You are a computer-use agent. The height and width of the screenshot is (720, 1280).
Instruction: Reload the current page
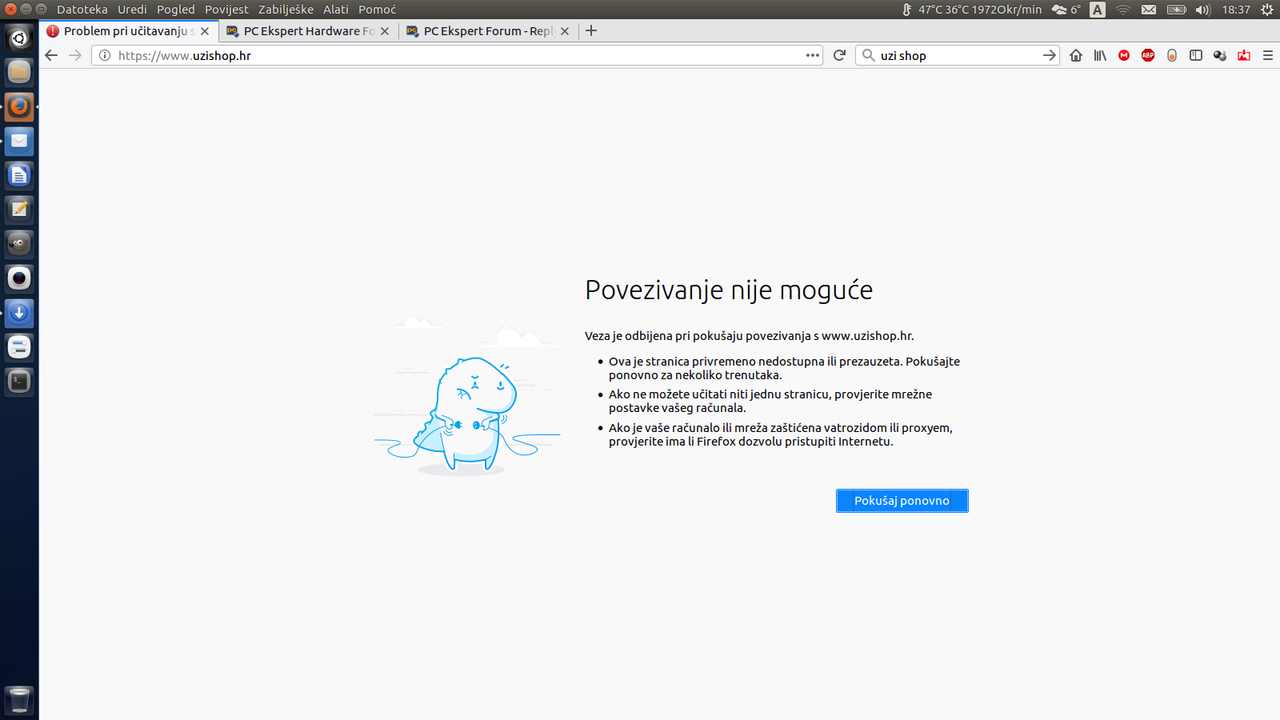coord(840,56)
